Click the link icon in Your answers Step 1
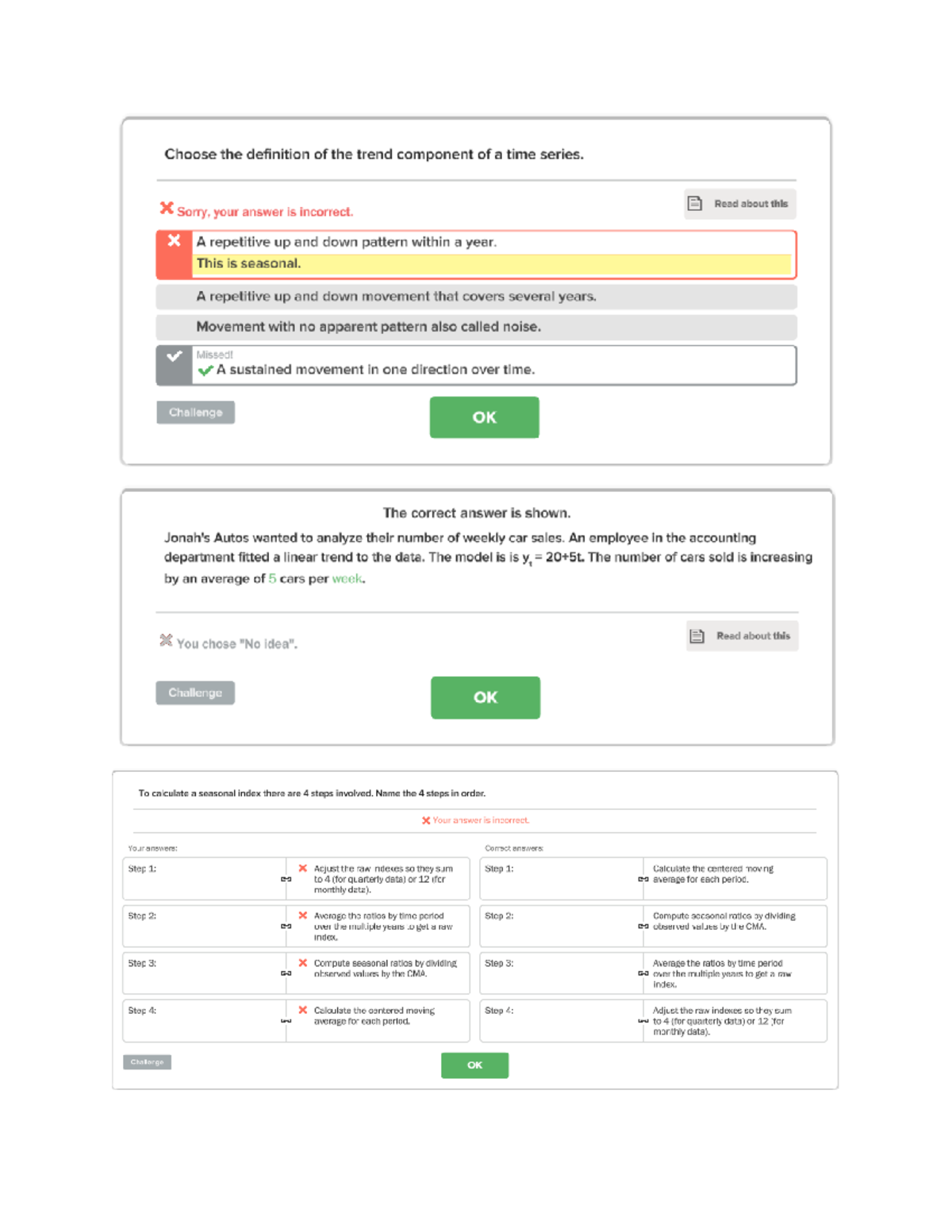Image resolution: width=952 pixels, height=1232 pixels. 286,879
